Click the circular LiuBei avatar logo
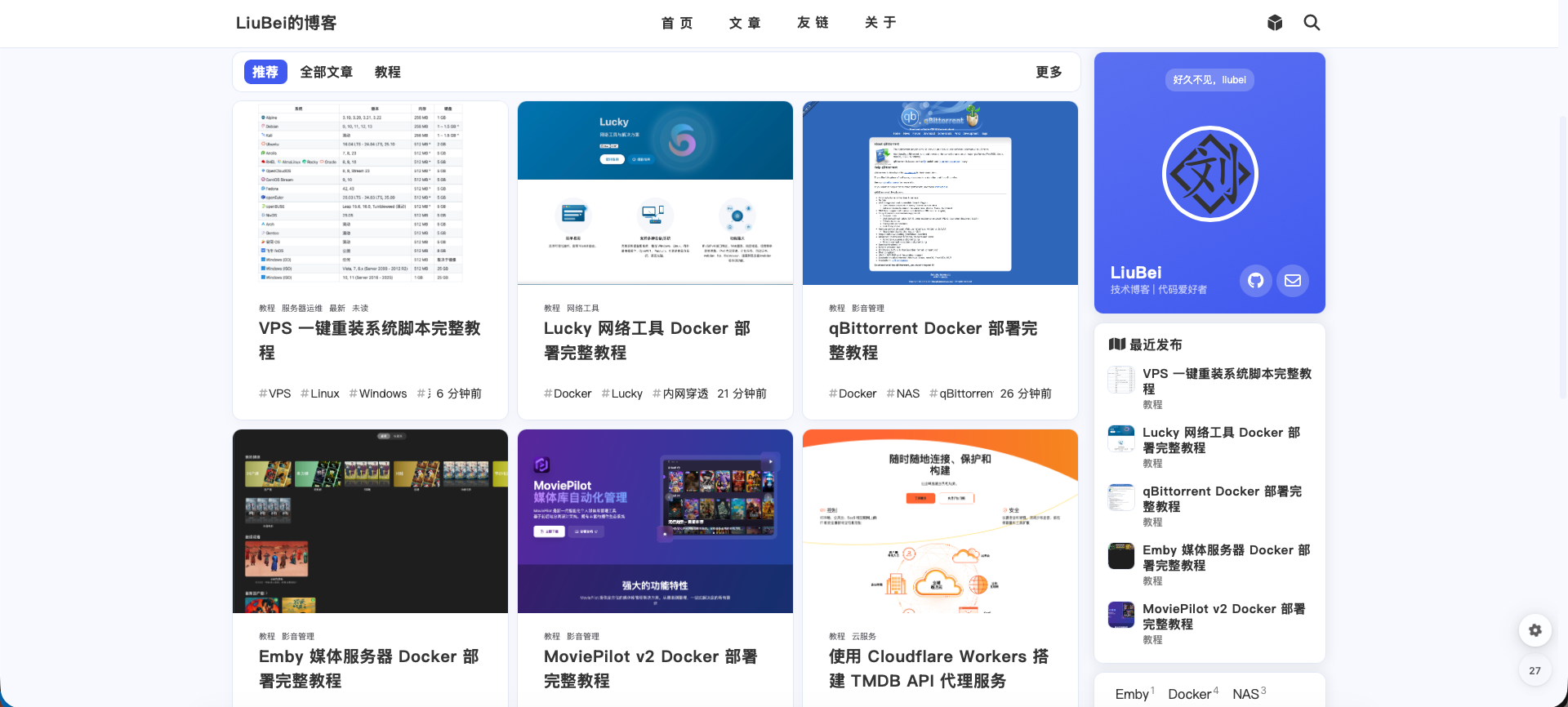 point(1209,174)
